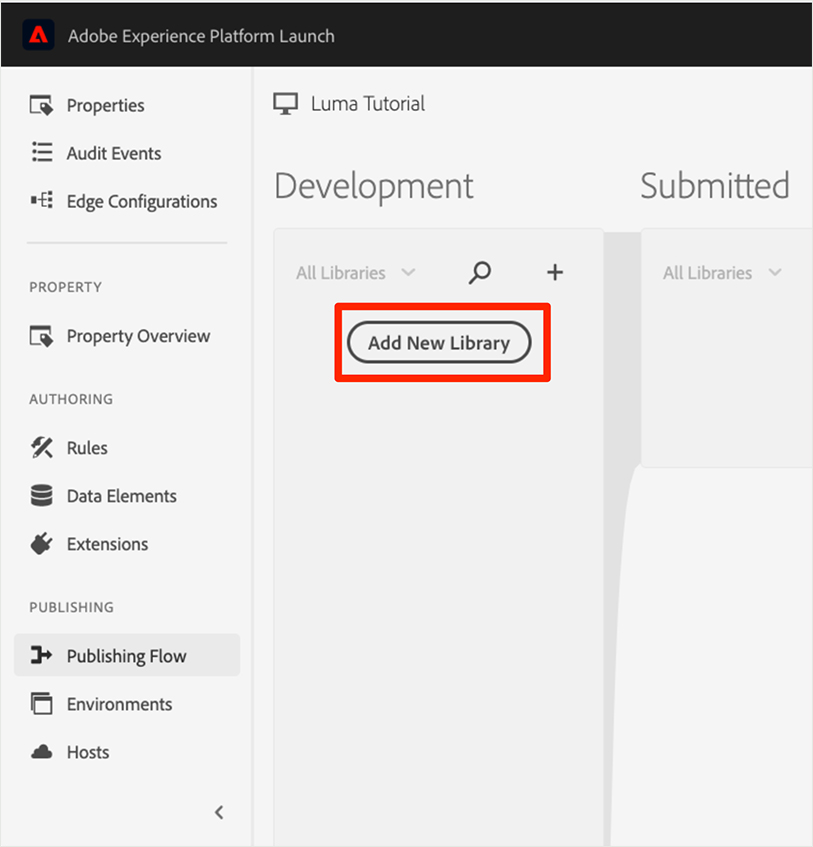This screenshot has height=847, width=813.
Task: Open Property Overview label
Action: click(138, 336)
